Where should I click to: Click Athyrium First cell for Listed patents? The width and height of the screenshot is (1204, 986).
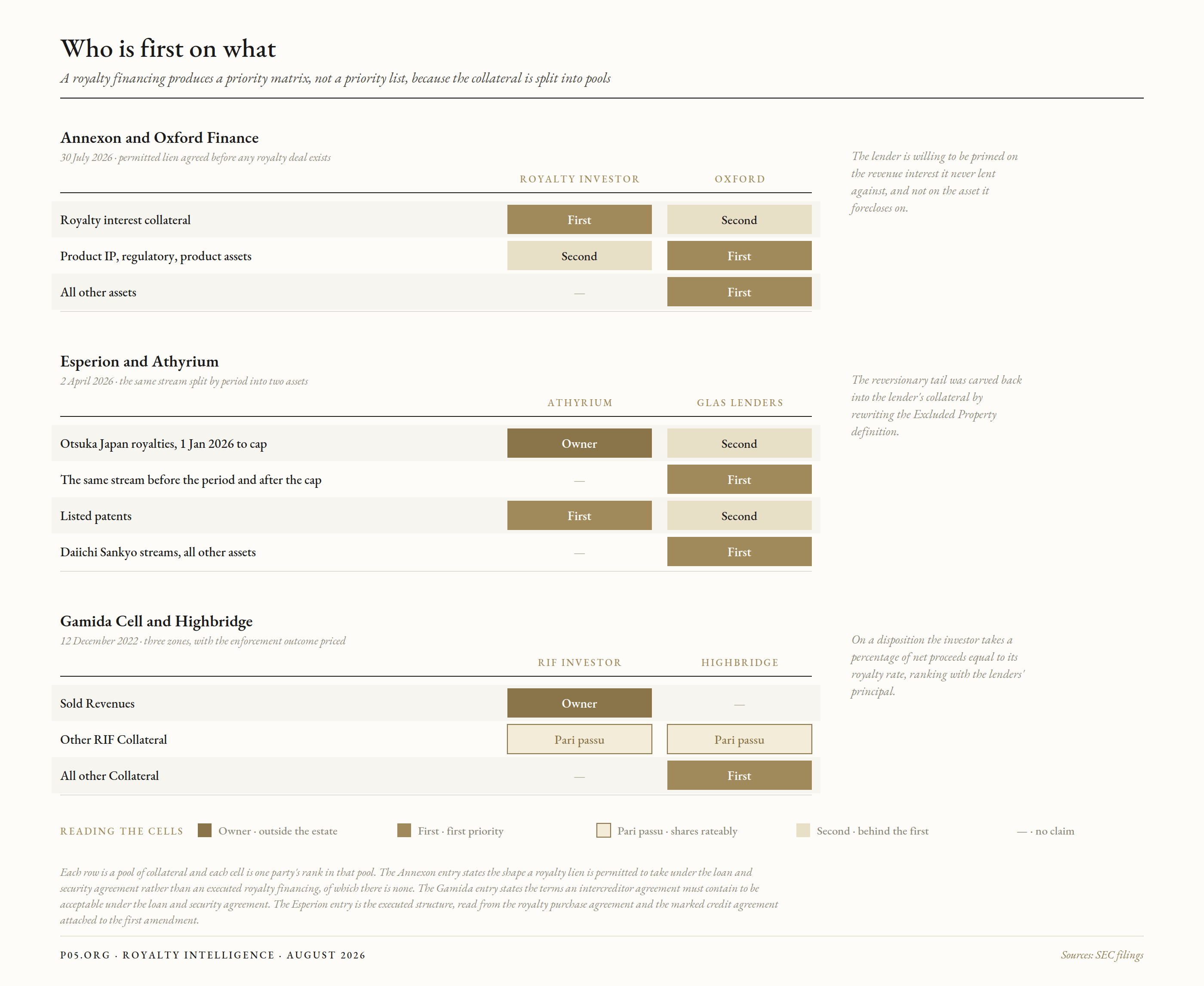(579, 516)
